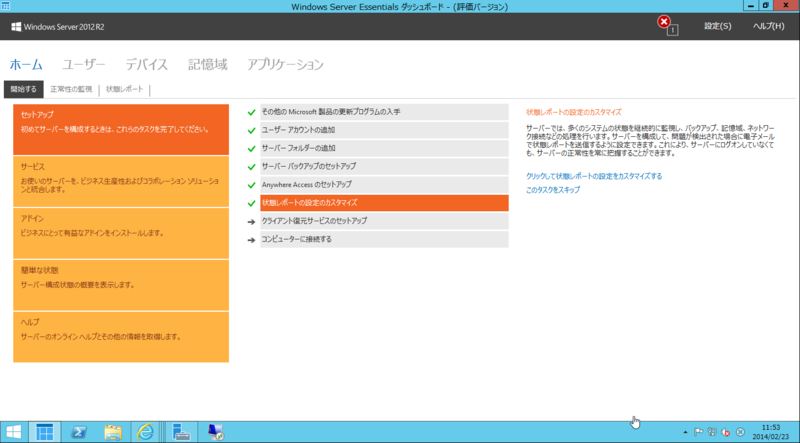
Task: Select task サーバー バックアップのセットアップ
Action: tap(384, 166)
